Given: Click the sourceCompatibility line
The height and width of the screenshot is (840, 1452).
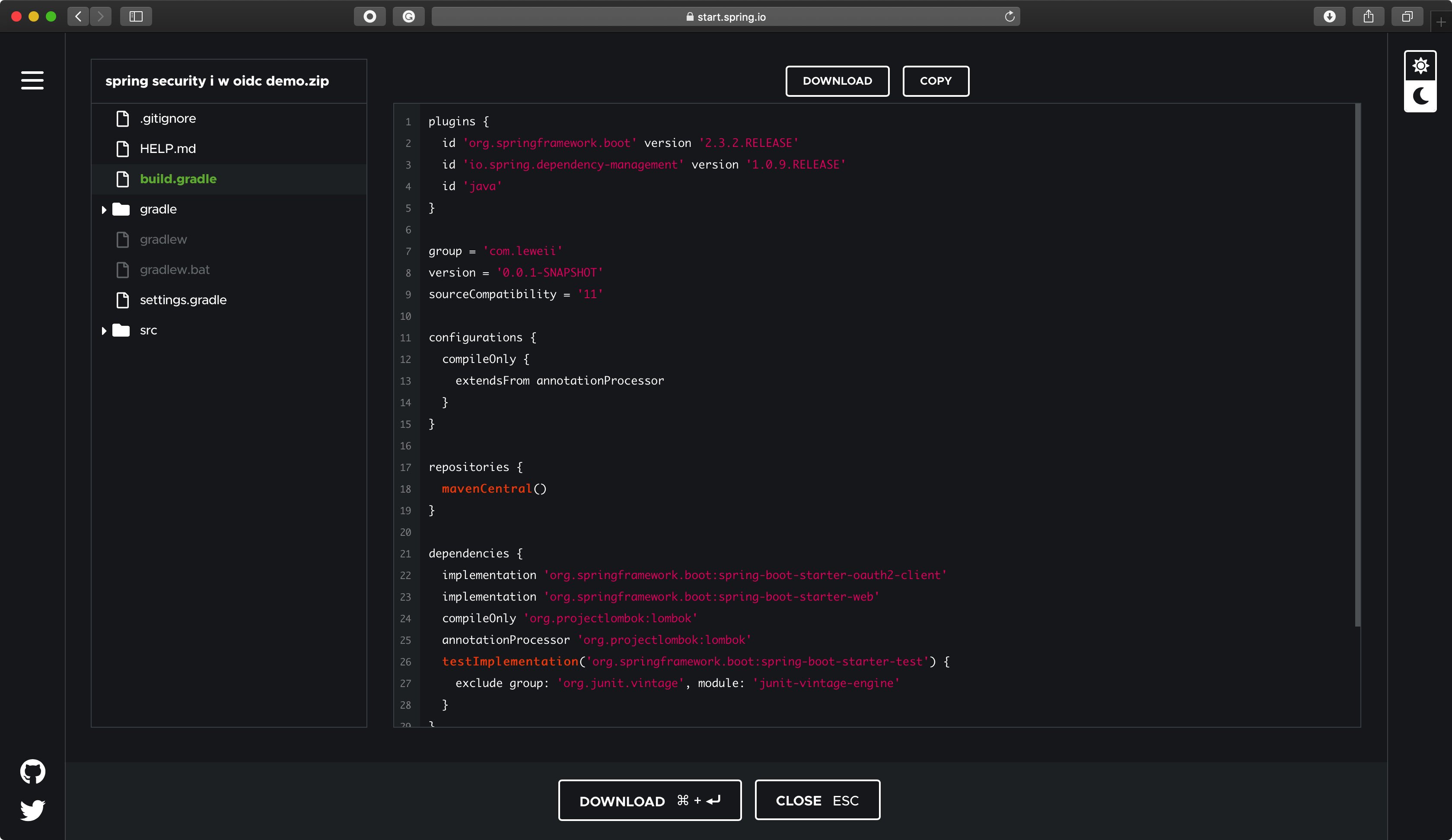Looking at the screenshot, I should [x=516, y=294].
